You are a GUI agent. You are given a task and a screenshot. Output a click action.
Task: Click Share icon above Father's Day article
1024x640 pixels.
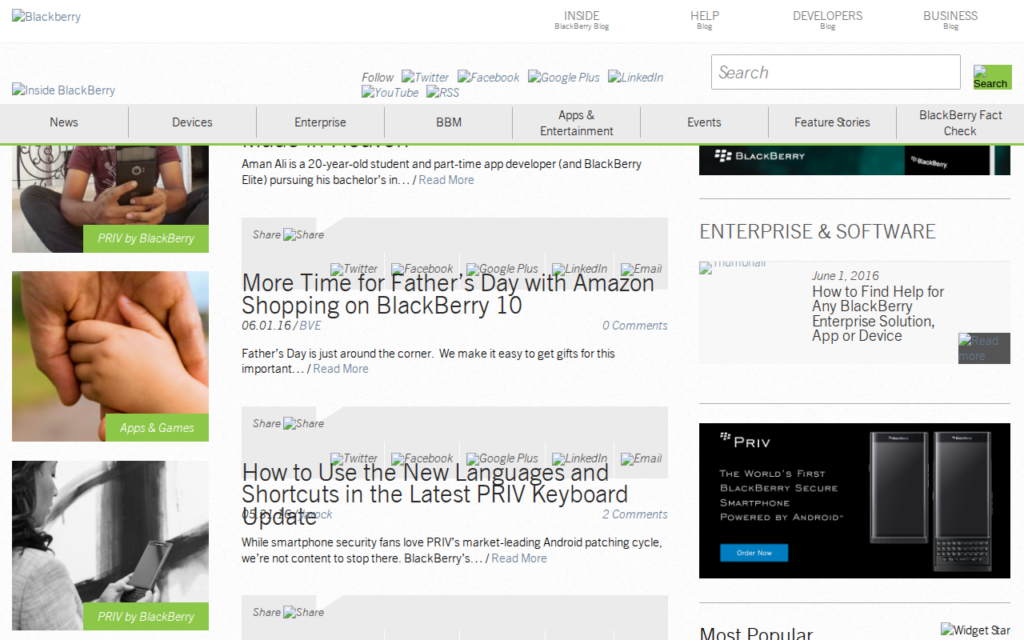click(304, 234)
